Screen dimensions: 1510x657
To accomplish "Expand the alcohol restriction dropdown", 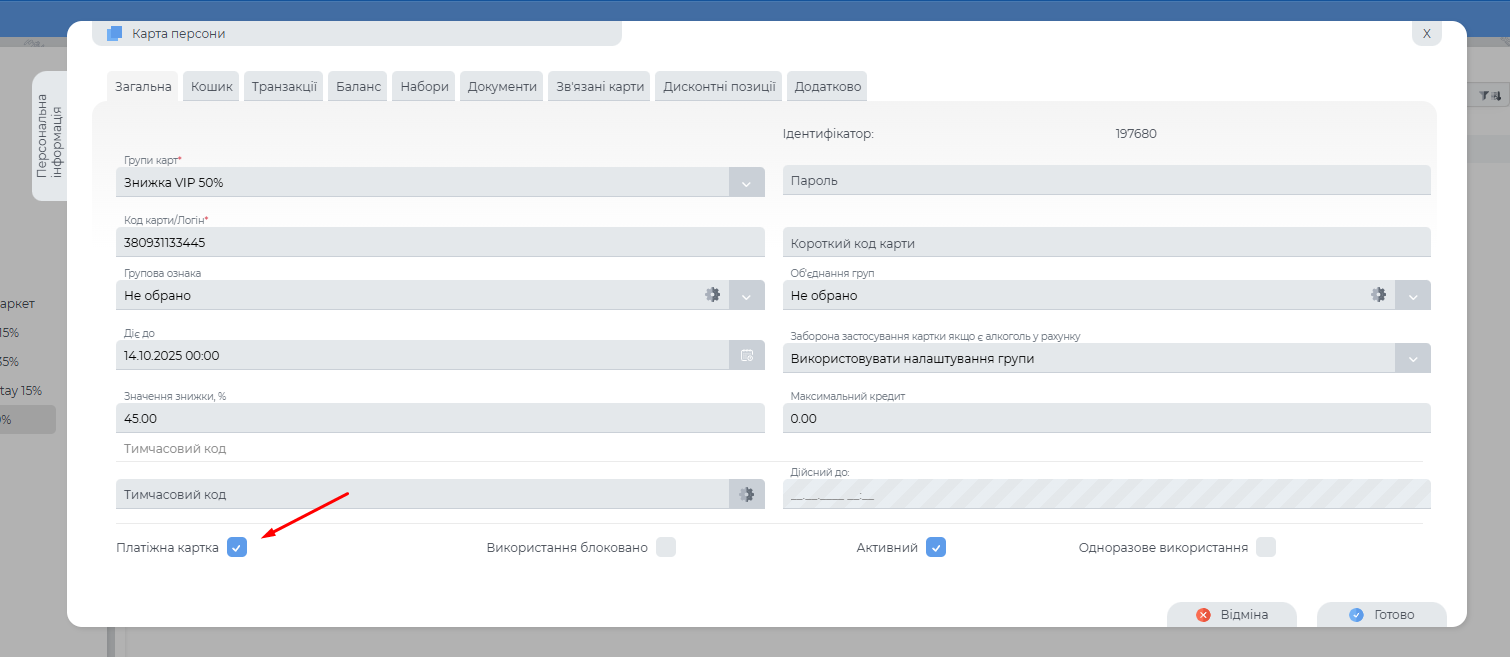I will click(1412, 358).
